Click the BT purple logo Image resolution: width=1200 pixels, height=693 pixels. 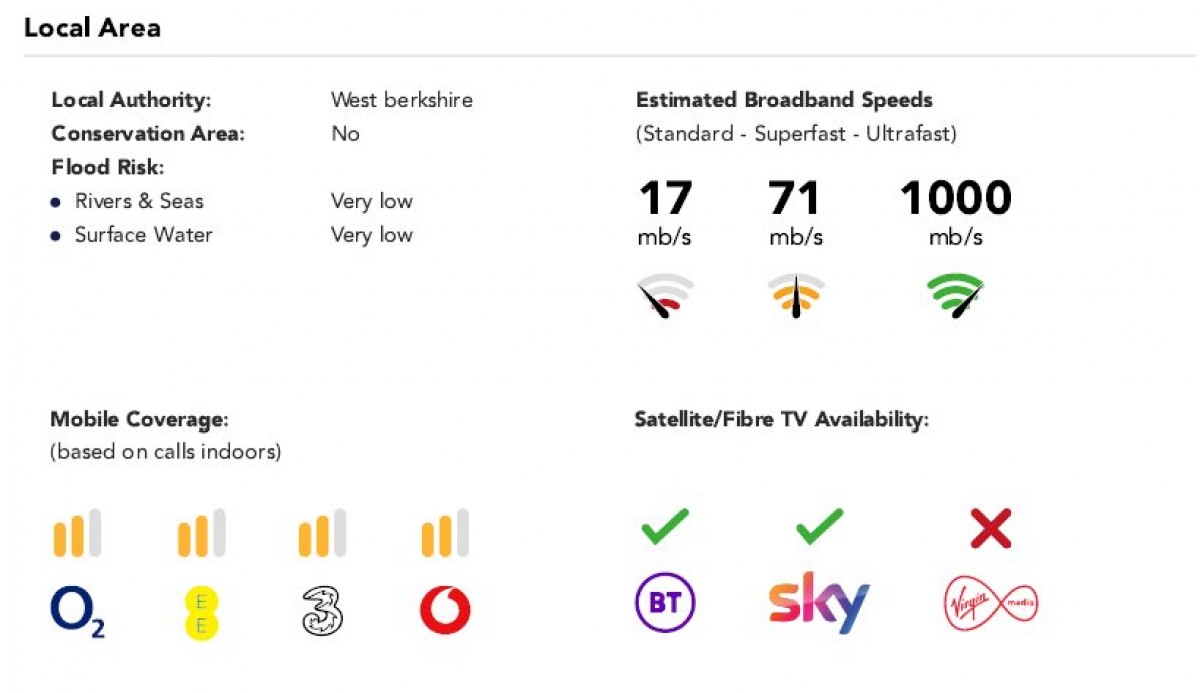tap(665, 603)
